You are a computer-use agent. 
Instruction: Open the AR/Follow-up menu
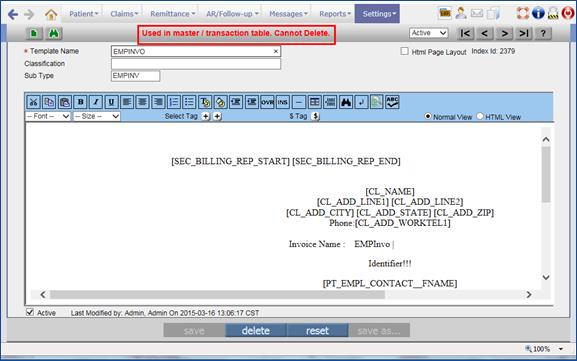coord(232,14)
